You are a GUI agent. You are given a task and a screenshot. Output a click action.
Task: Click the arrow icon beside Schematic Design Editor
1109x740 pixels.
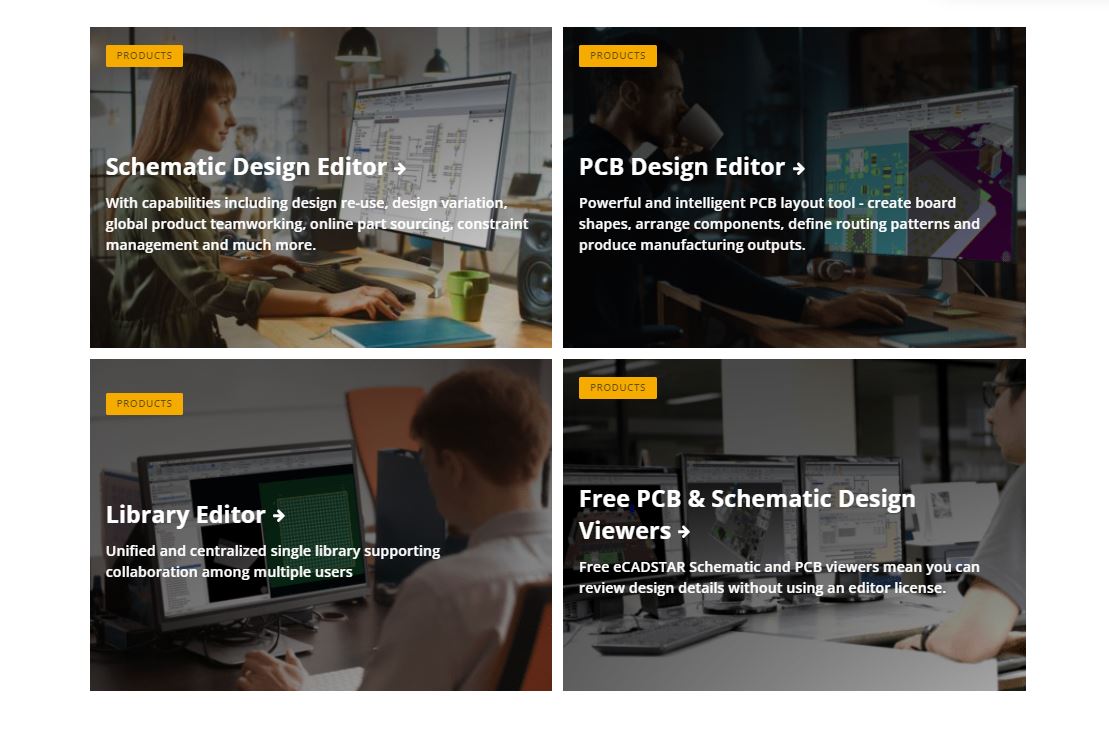coord(400,168)
